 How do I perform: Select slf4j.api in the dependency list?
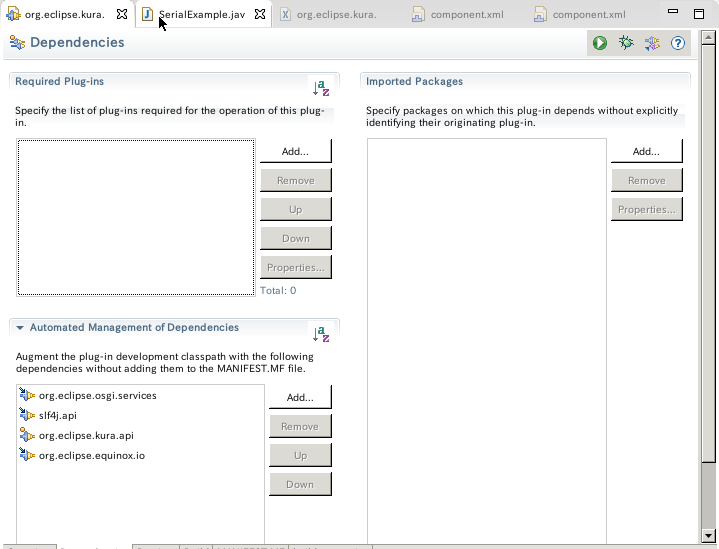[58, 416]
